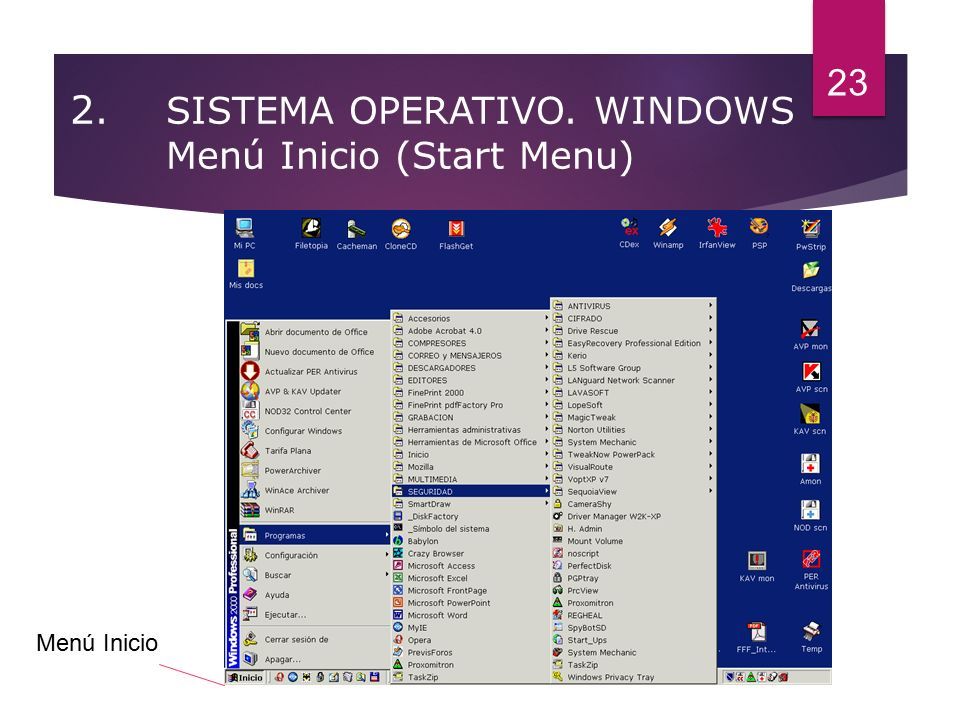Expand the CIFRADO security folder
960x720 pixels.
(x=633, y=318)
